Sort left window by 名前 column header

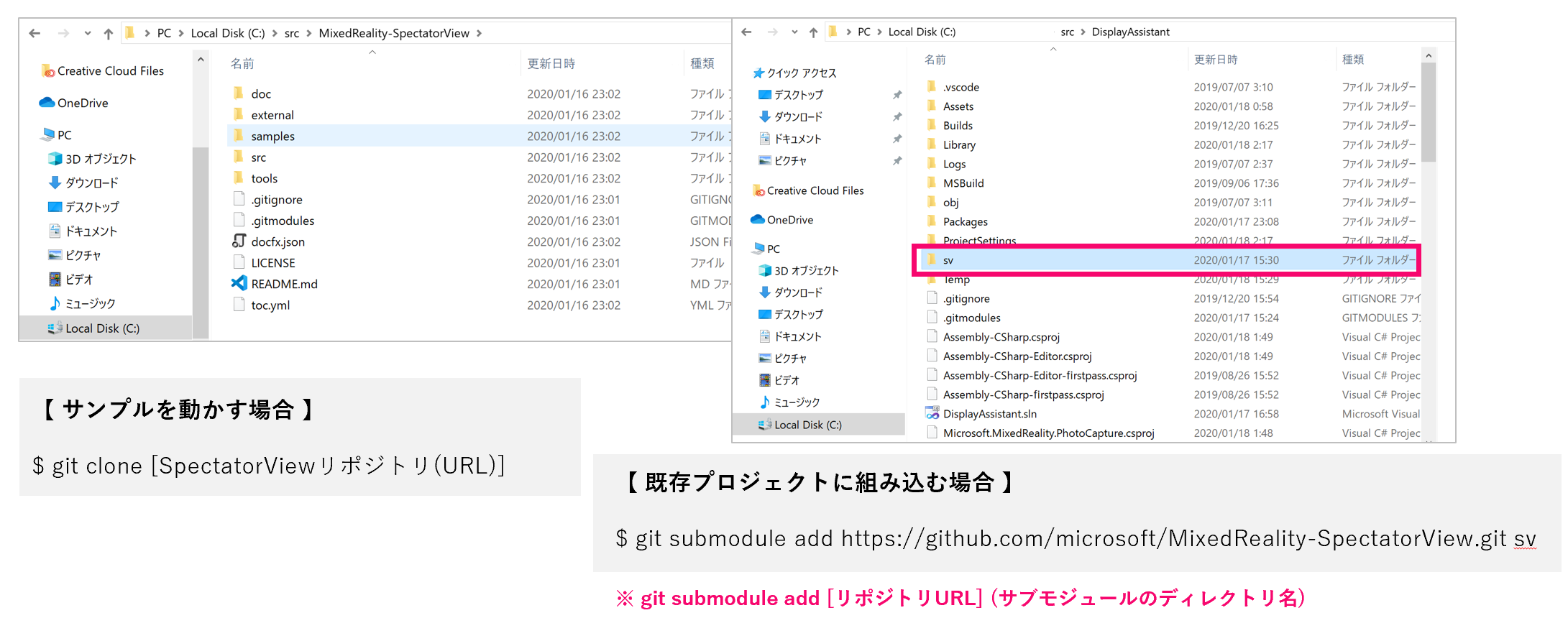(x=242, y=63)
